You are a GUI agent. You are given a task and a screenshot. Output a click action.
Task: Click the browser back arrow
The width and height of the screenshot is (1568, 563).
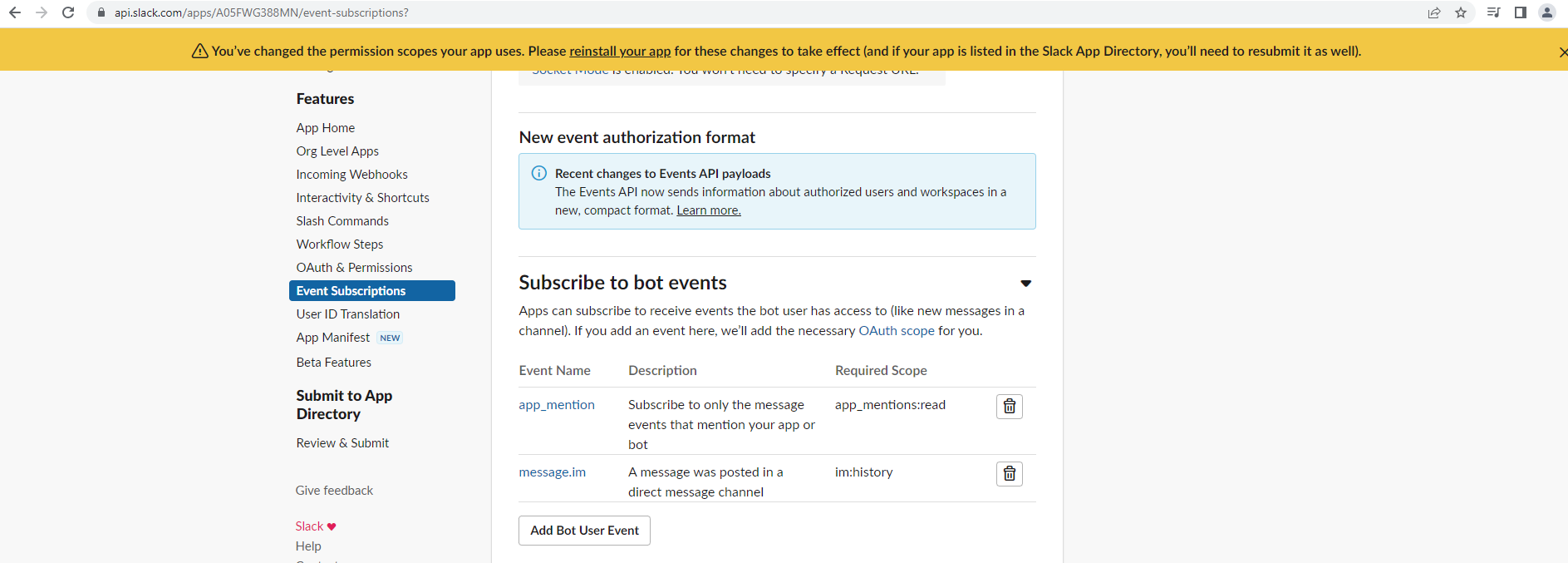pos(15,12)
